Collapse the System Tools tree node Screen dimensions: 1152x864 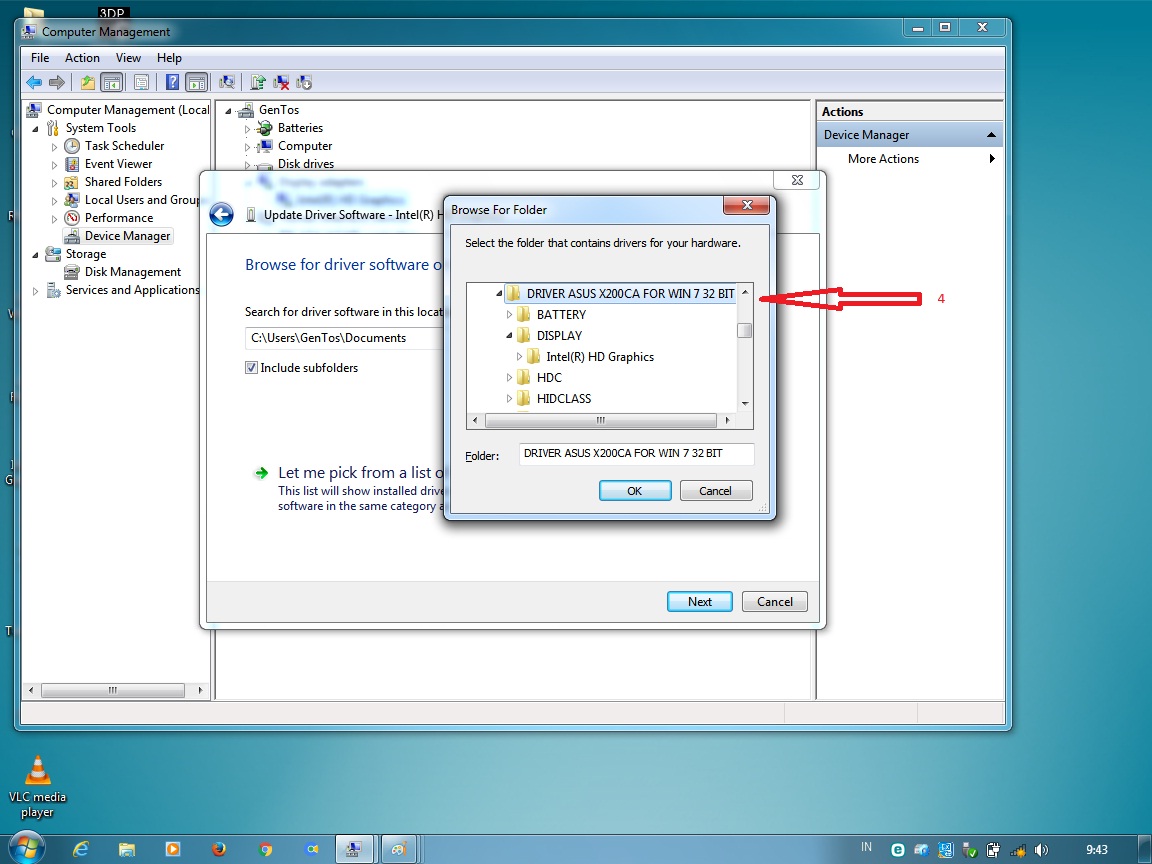35,129
